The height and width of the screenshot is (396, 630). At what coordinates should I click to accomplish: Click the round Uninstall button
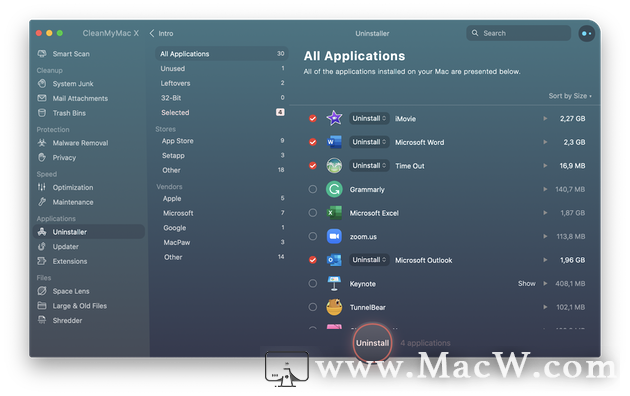click(x=372, y=343)
